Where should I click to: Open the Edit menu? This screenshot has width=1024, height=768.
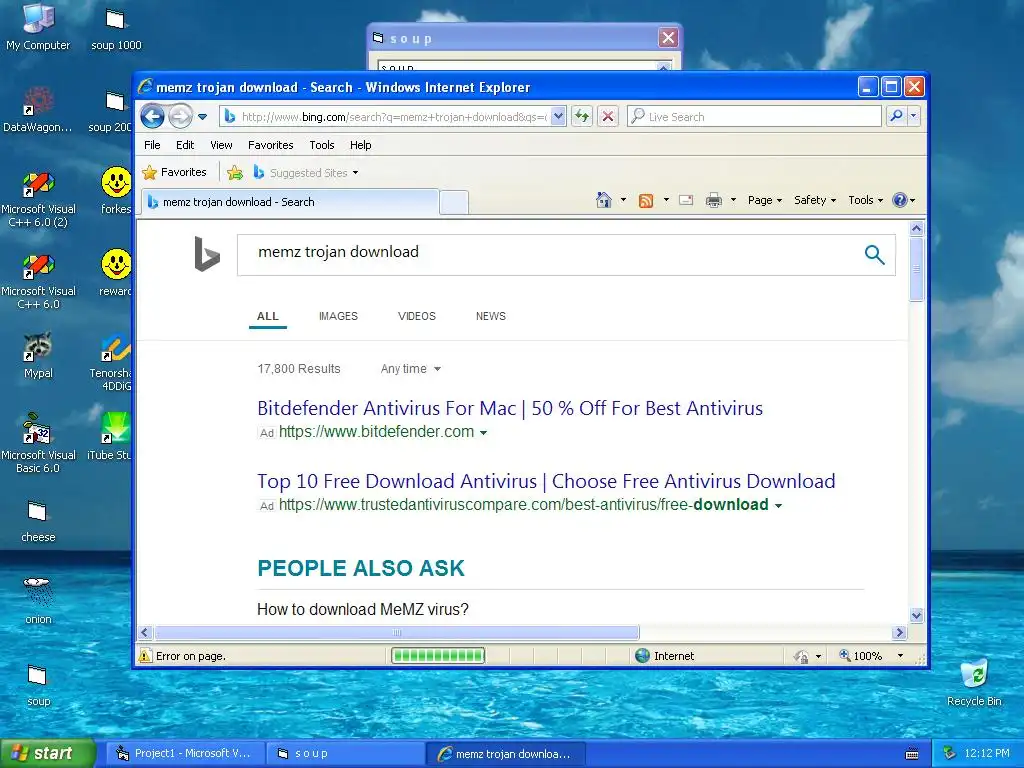[185, 145]
